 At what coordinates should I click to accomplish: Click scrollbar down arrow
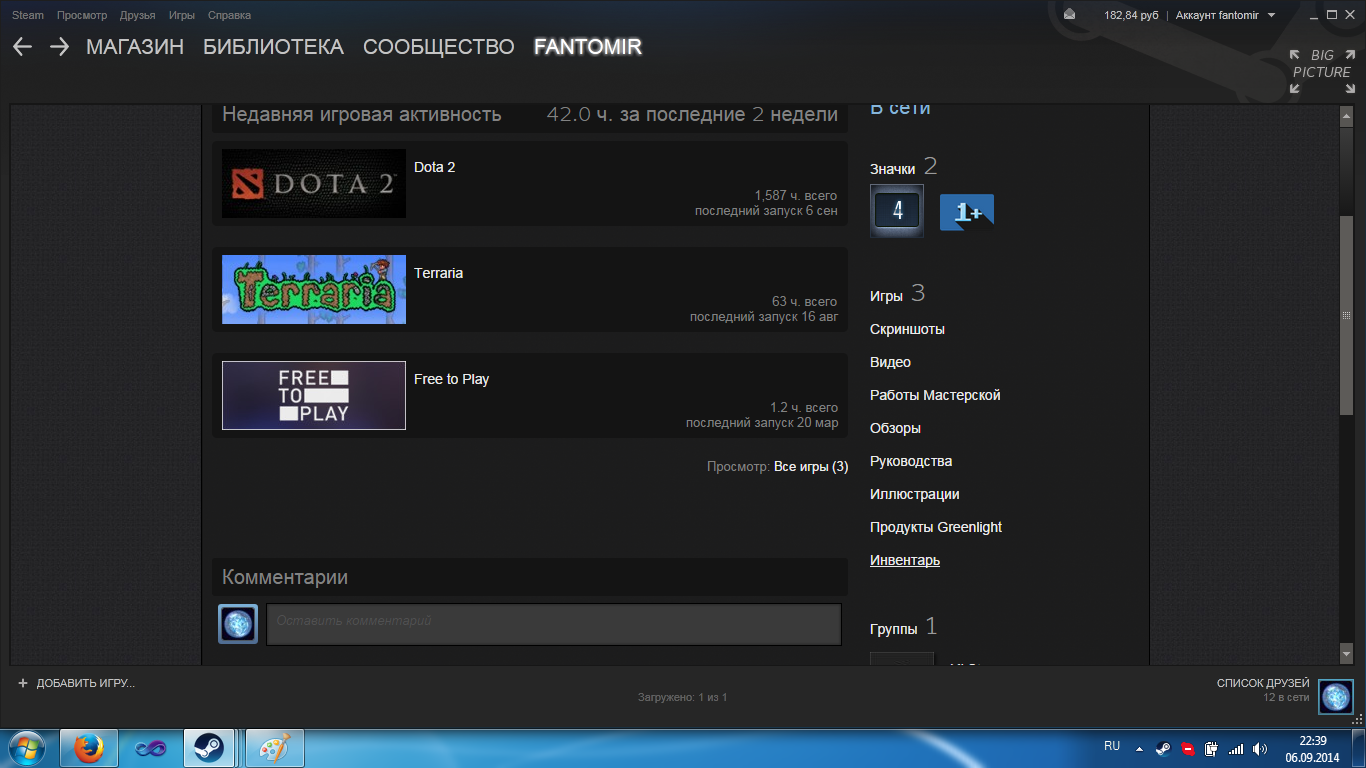click(x=1346, y=652)
